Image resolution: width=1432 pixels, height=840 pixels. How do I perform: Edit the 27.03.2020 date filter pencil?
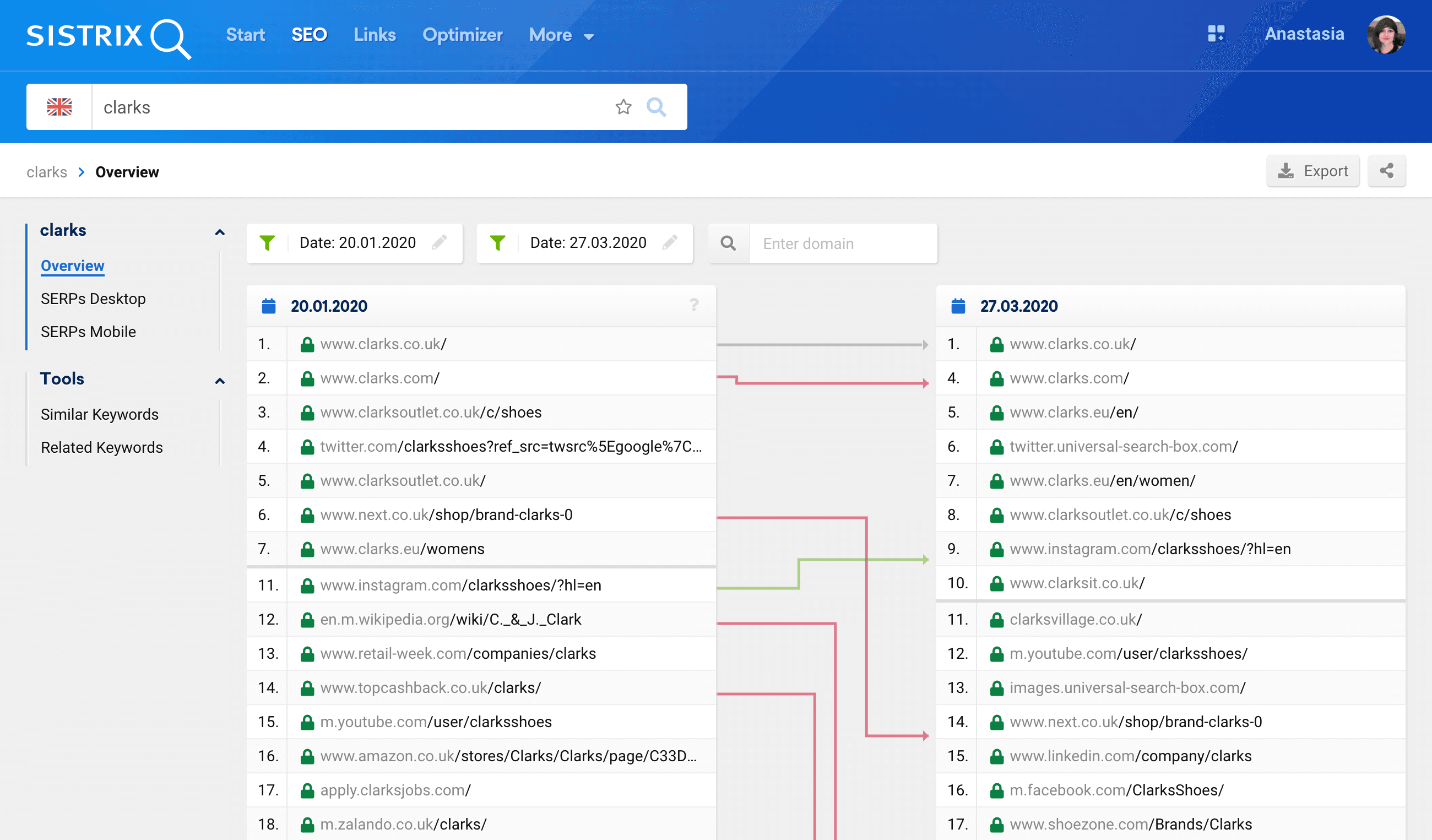(x=670, y=243)
